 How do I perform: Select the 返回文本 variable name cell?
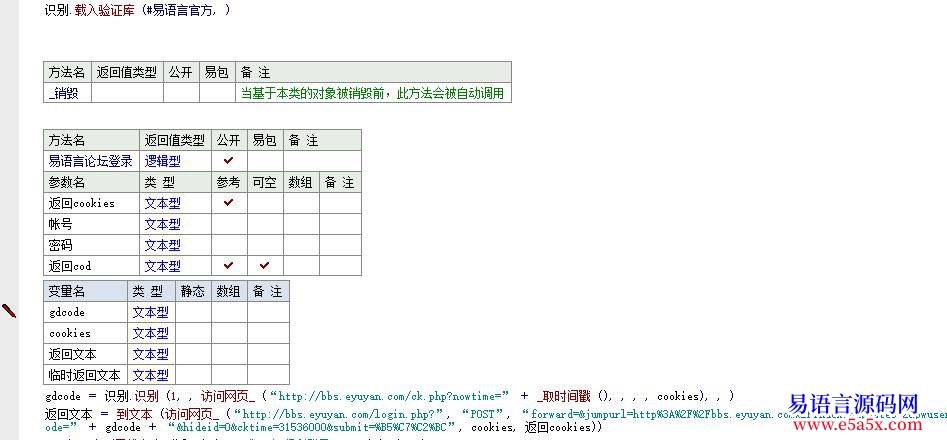point(85,354)
